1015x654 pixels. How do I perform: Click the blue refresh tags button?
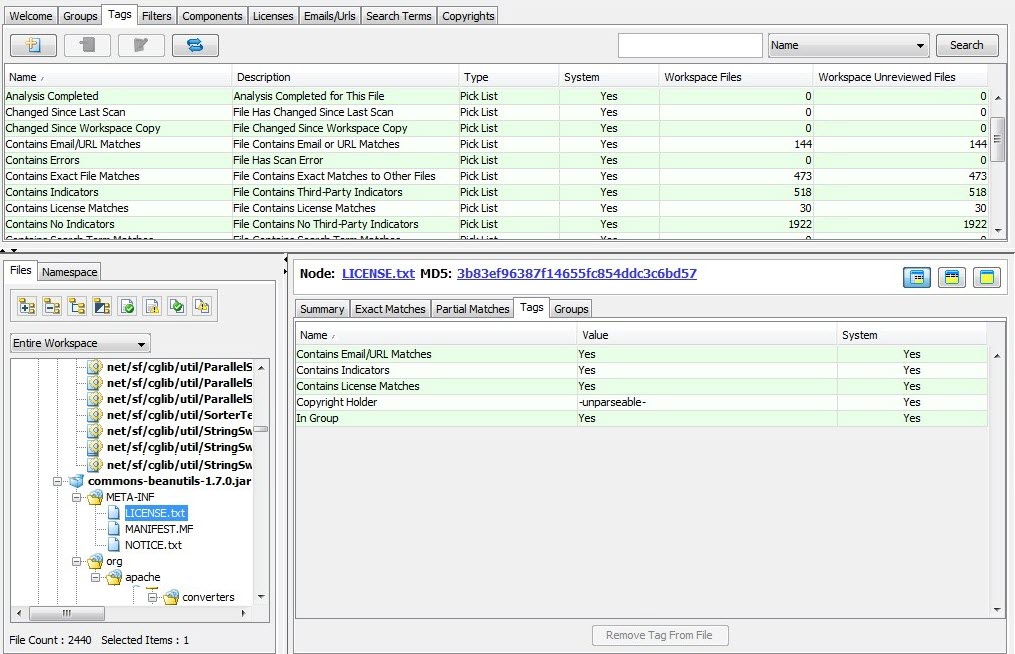[x=195, y=45]
